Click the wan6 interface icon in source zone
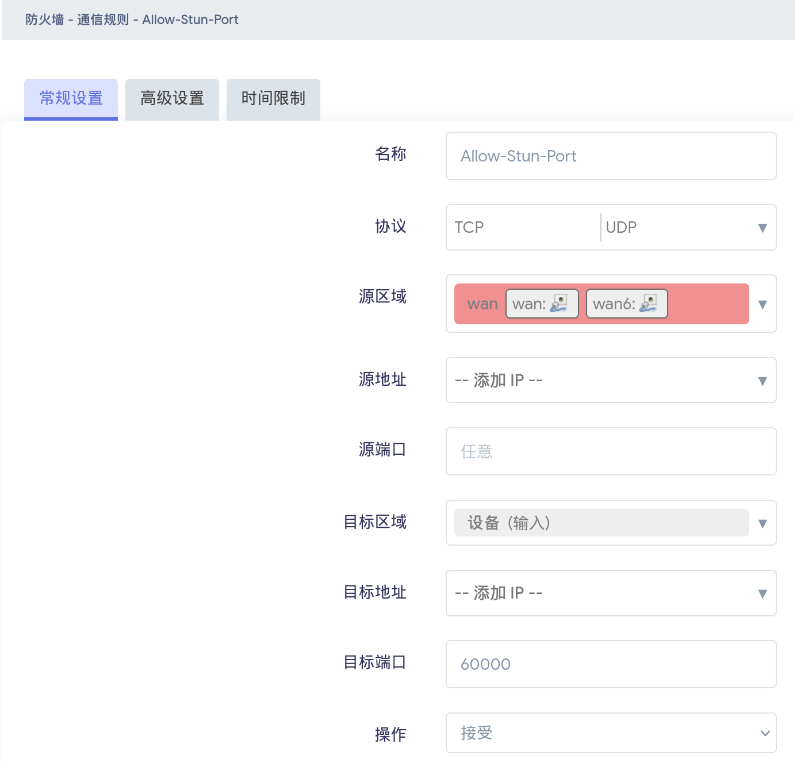 point(649,304)
